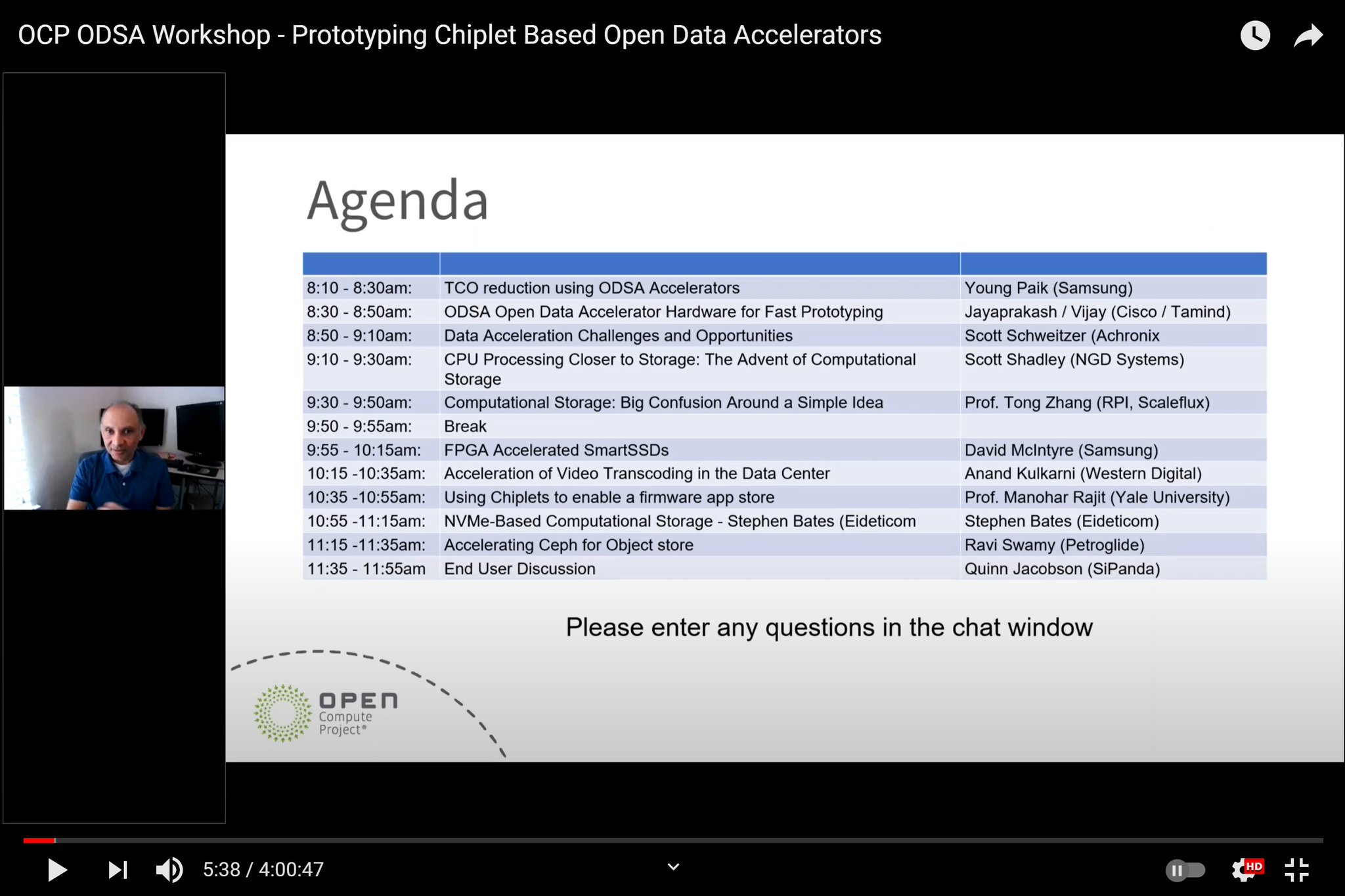Screen dimensions: 1345x896
Task: Open the Share options
Action: (1307, 35)
